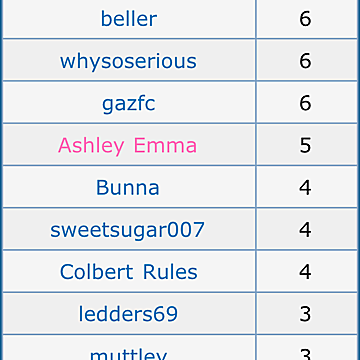Click the count 6 beside whysoserious

pyautogui.click(x=305, y=61)
